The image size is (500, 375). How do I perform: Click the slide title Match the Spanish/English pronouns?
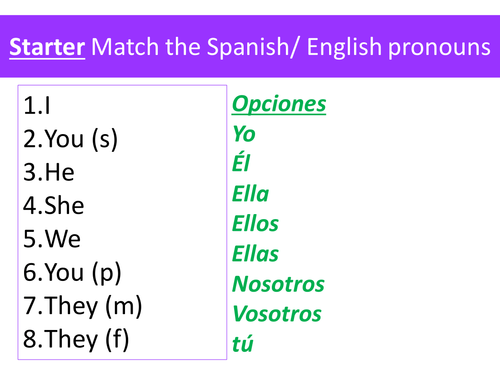point(291,47)
